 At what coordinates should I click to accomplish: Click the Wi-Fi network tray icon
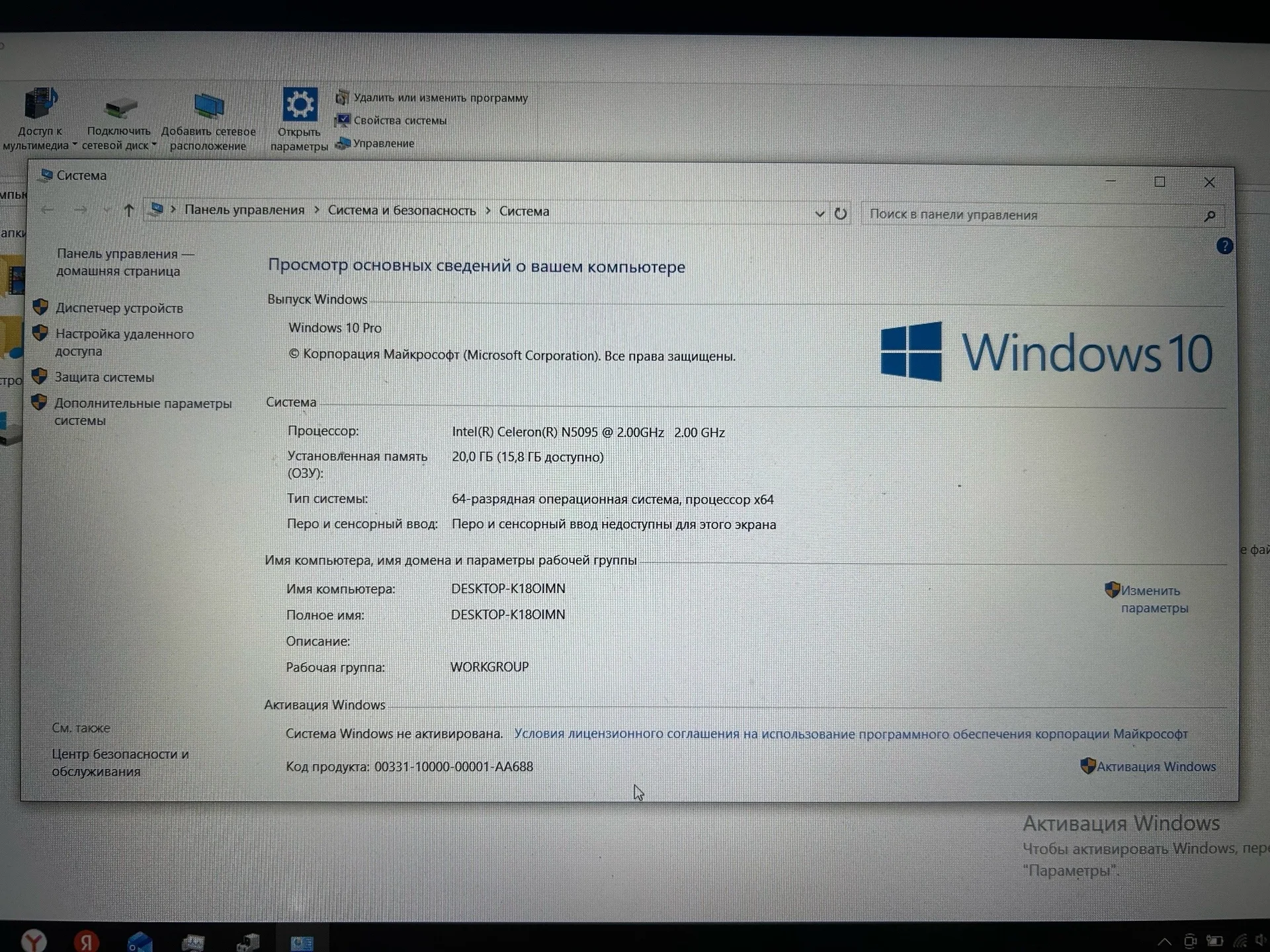click(x=1241, y=941)
